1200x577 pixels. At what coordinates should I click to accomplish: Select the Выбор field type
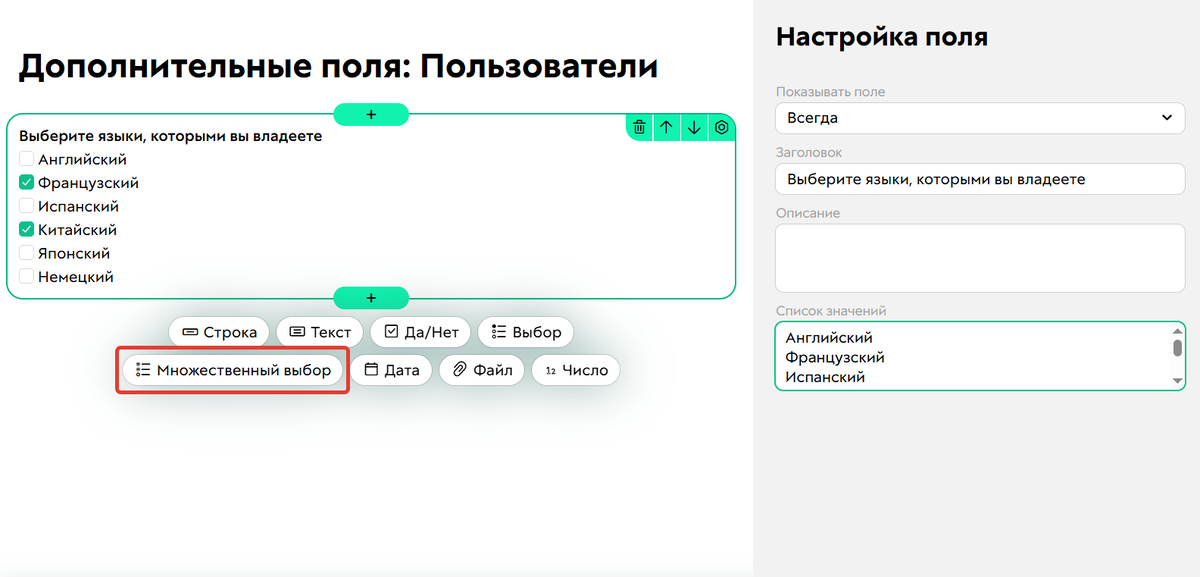pos(525,331)
